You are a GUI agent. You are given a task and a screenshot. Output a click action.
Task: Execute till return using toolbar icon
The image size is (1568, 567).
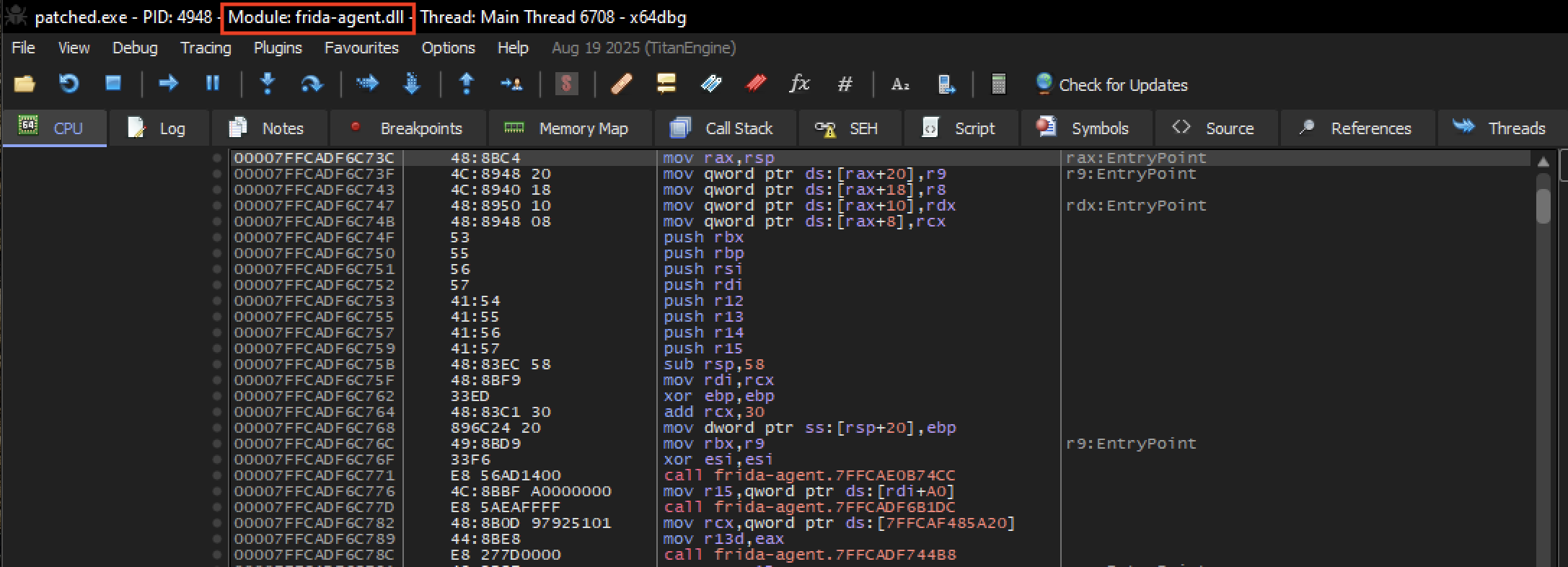[467, 84]
